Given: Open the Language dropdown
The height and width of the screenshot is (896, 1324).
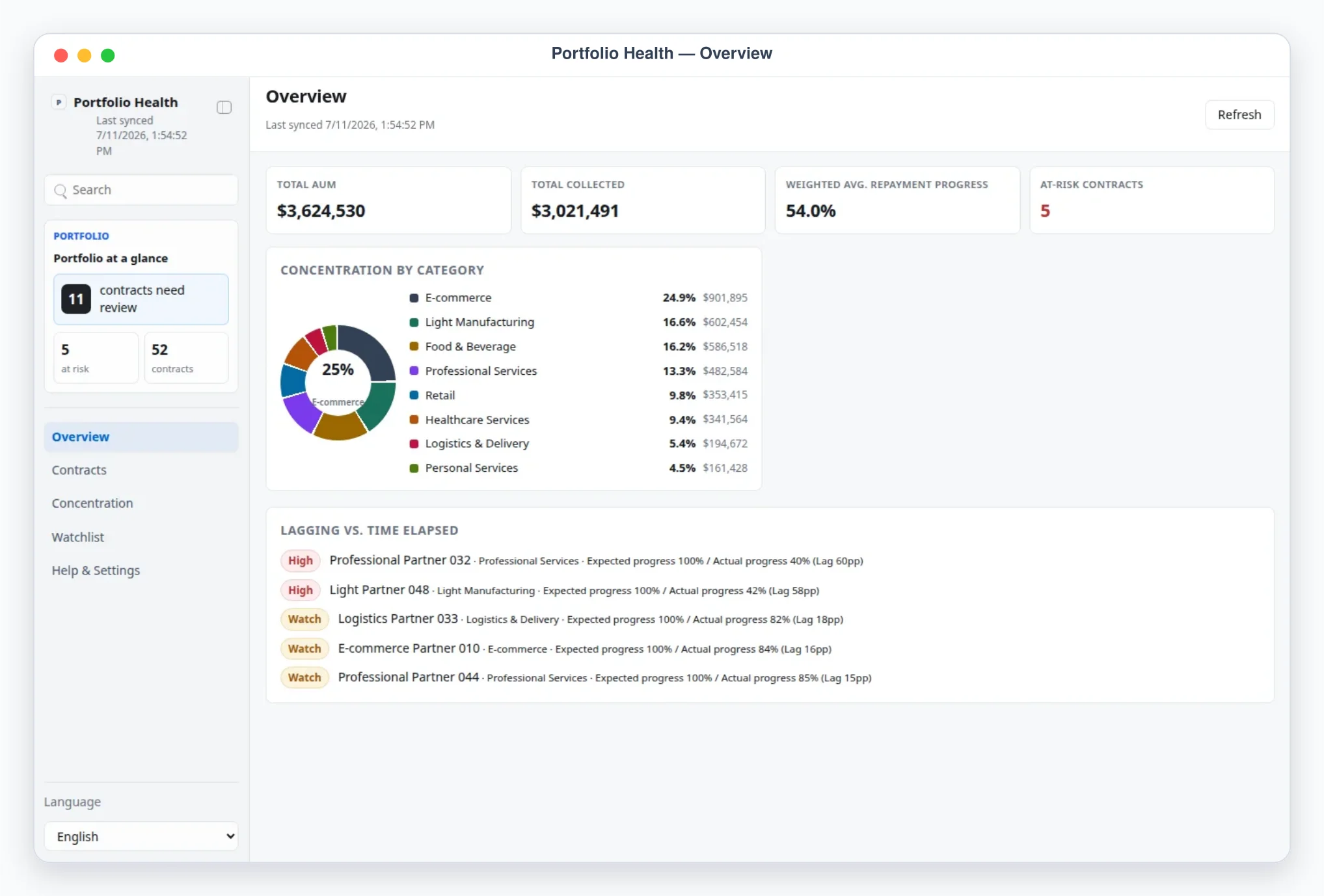Looking at the screenshot, I should tap(141, 836).
